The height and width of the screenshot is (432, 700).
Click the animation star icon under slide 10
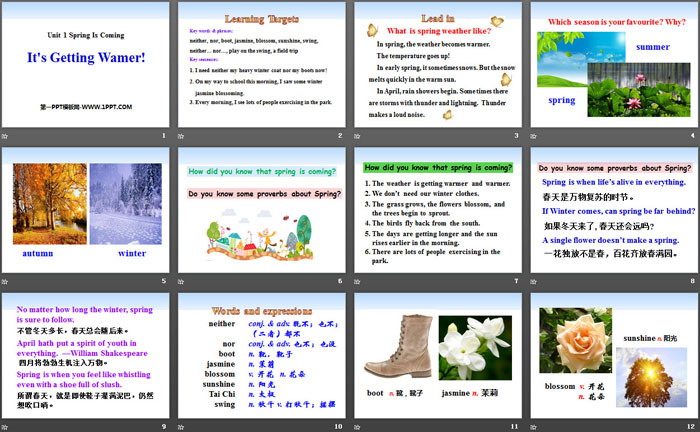click(x=181, y=427)
